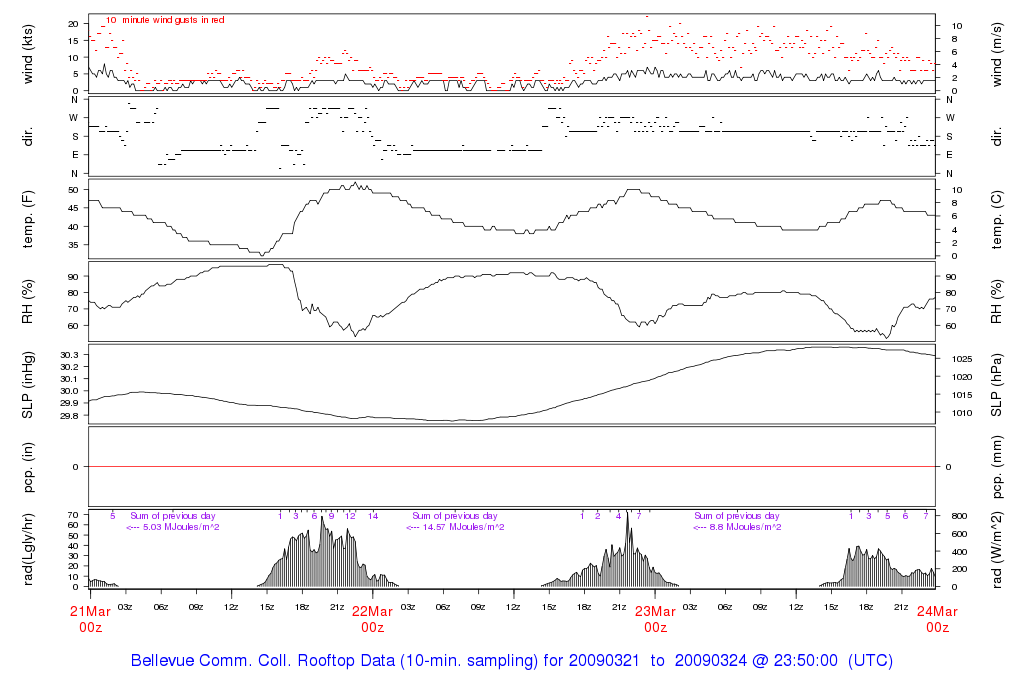
Task: Click the "rad(Lgly/hr)" axis label
Action: [27, 549]
